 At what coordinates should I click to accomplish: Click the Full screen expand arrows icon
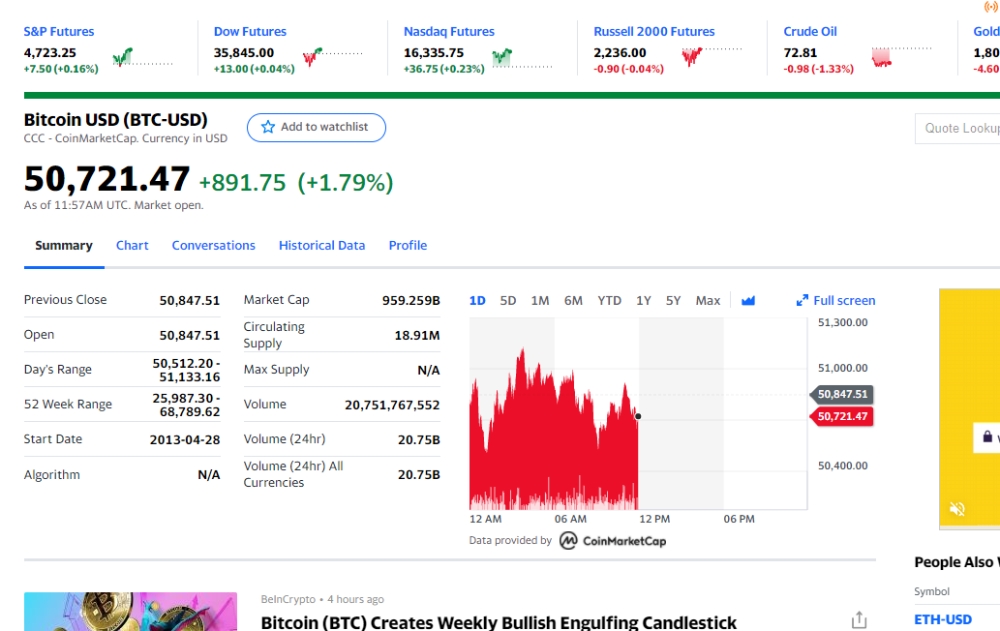point(802,301)
